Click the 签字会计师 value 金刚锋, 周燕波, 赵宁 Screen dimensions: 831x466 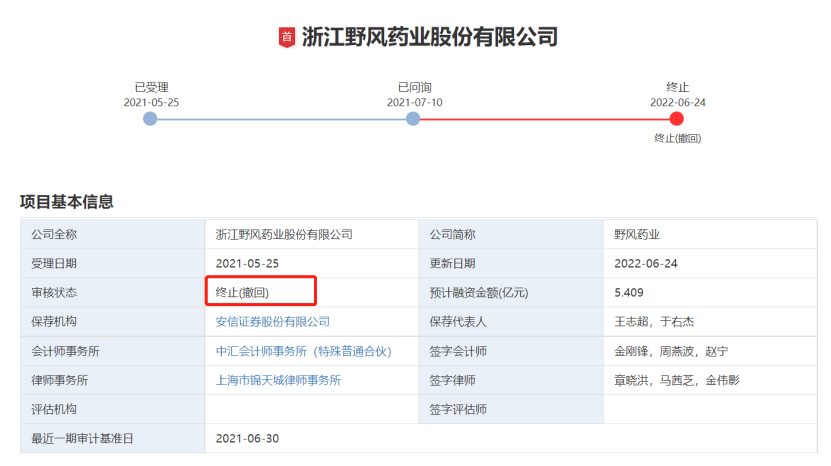click(x=671, y=351)
